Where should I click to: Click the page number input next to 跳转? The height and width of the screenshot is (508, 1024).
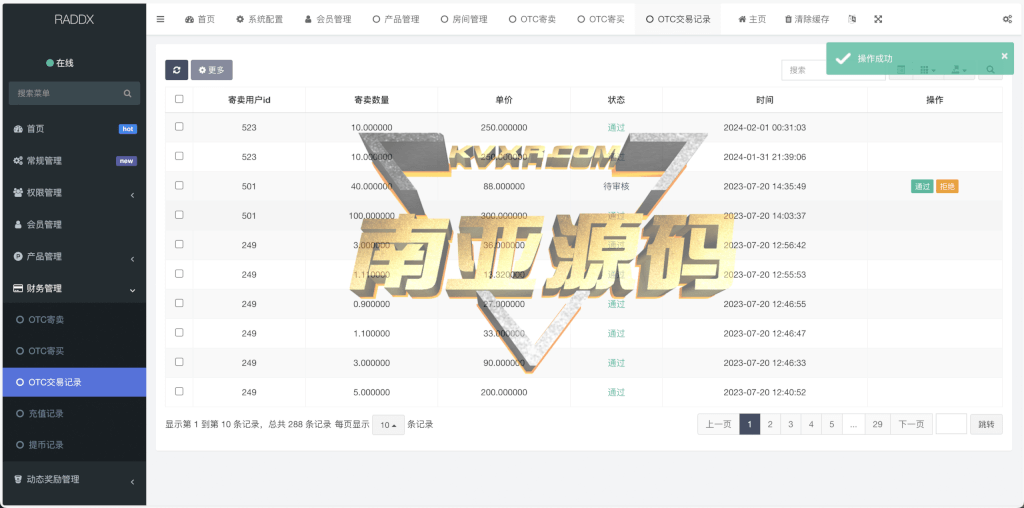coord(951,424)
